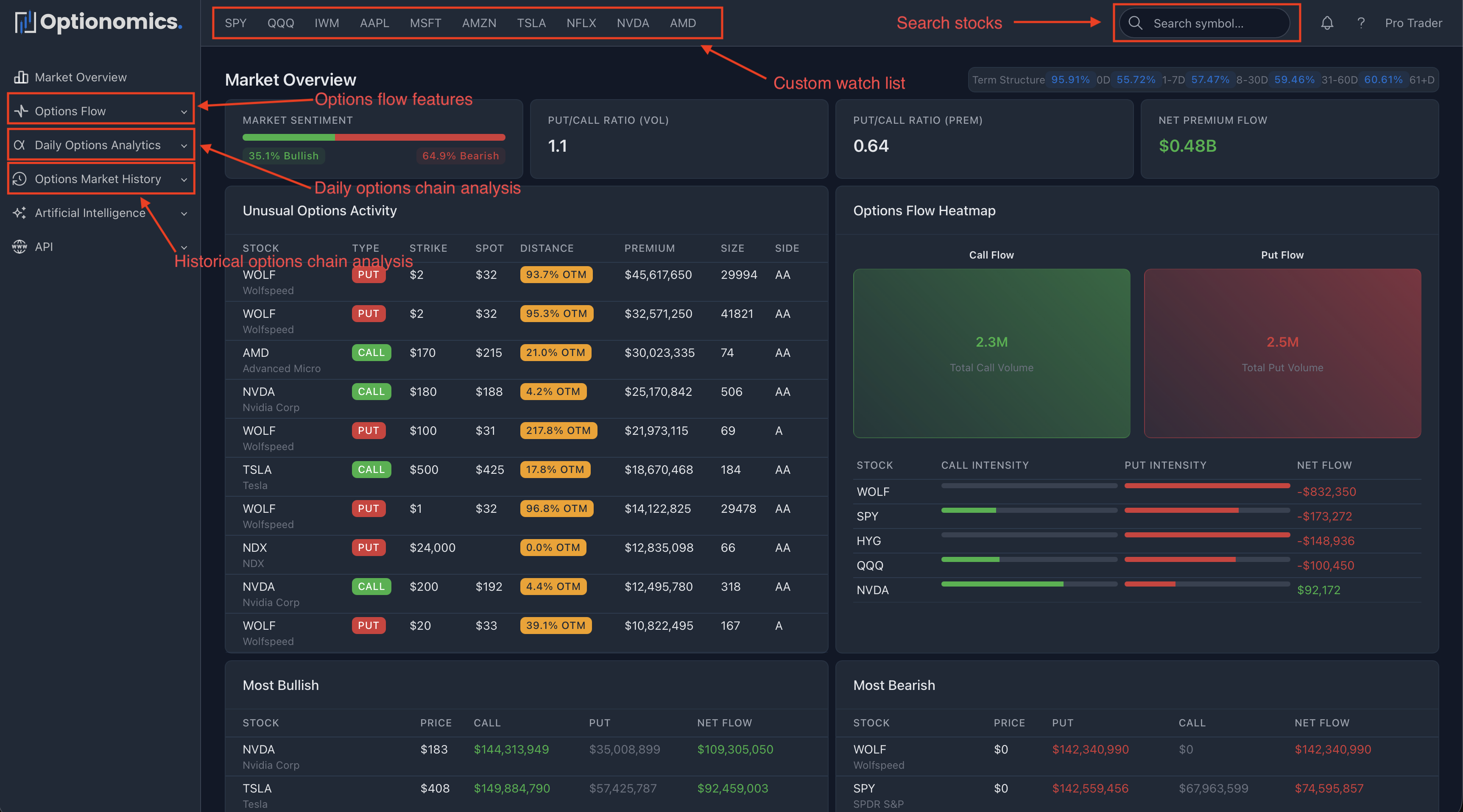The width and height of the screenshot is (1463, 812).
Task: Open the Pro Trader account link
Action: 1413,23
